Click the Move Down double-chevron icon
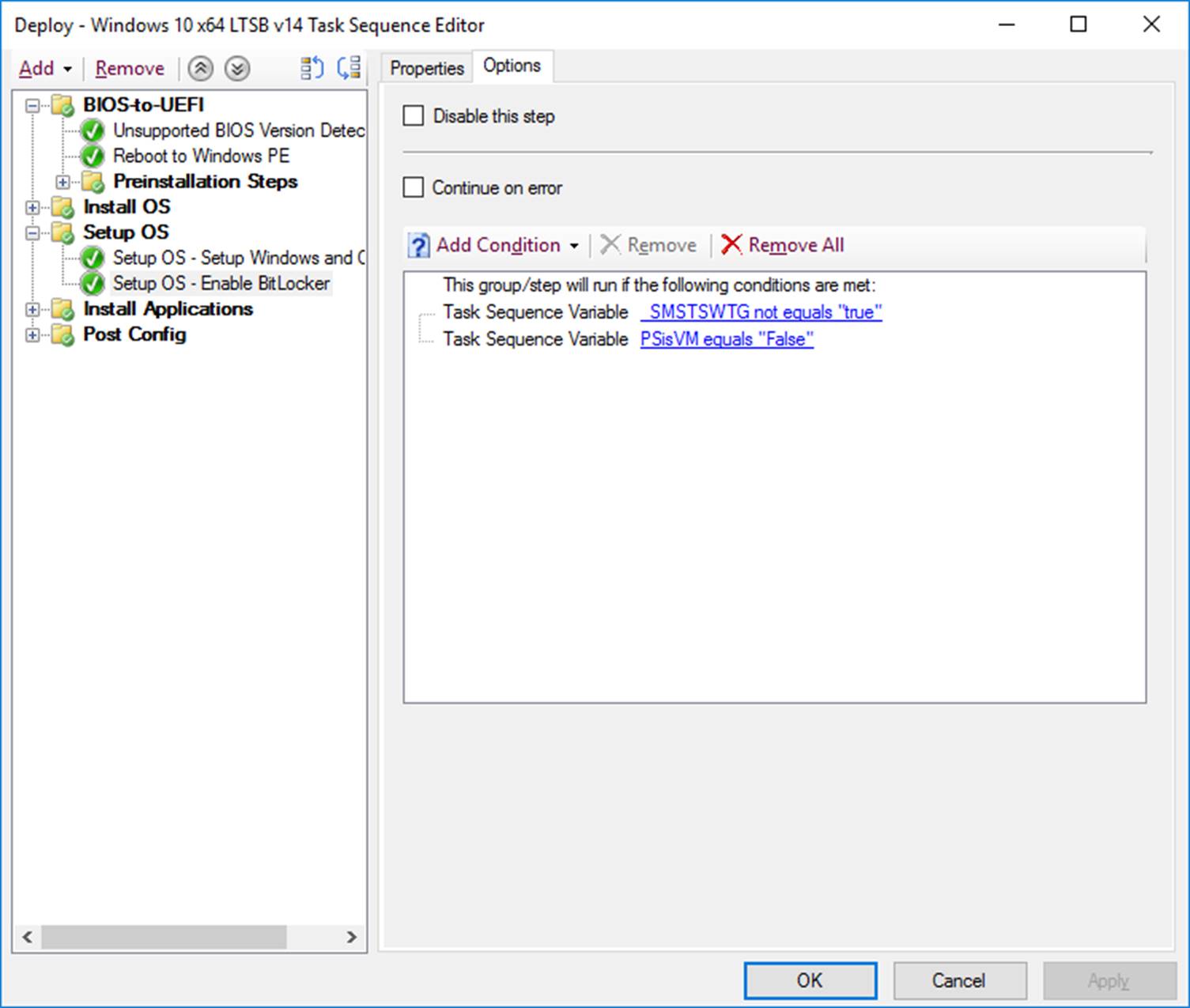The width and height of the screenshot is (1190, 1008). (x=237, y=69)
